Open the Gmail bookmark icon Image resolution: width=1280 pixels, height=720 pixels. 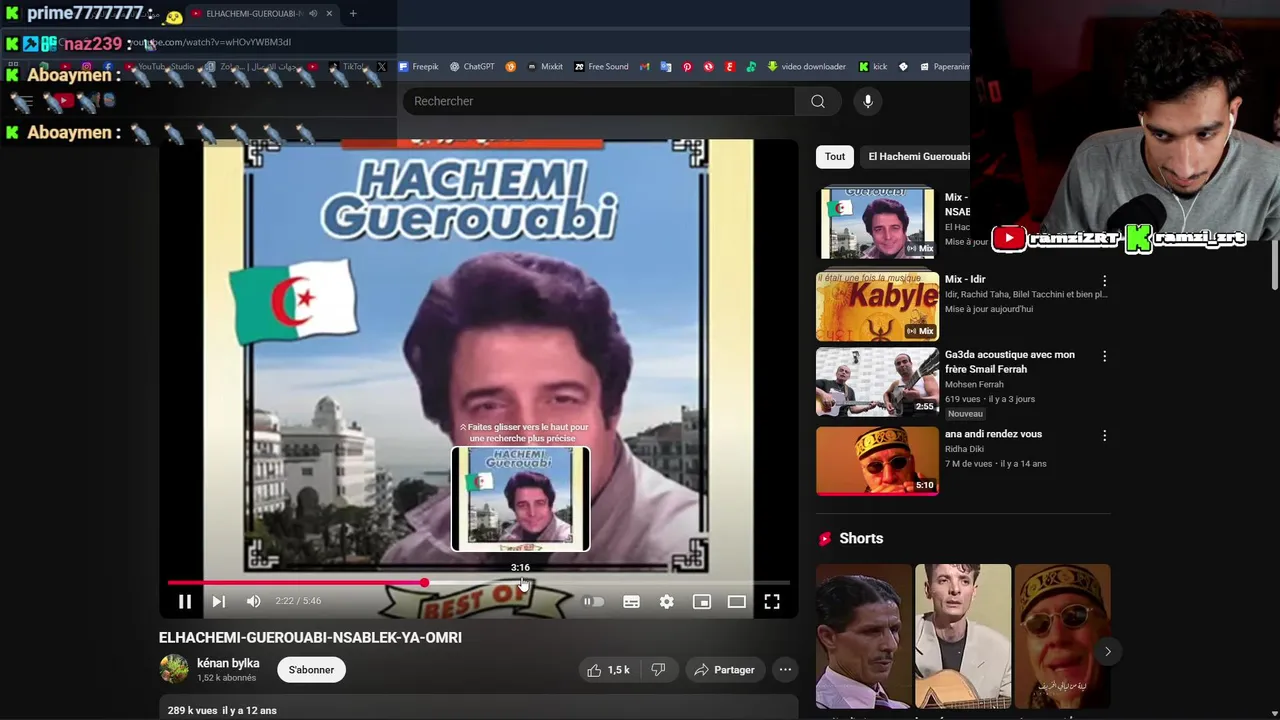point(645,67)
